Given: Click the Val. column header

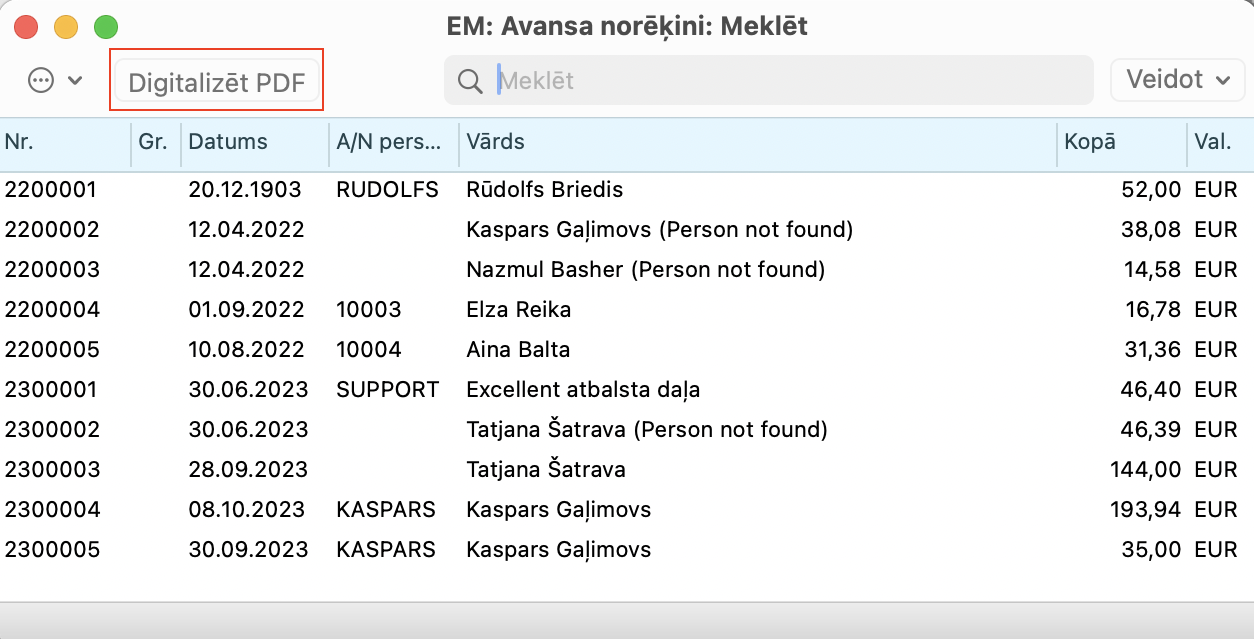Looking at the screenshot, I should click(1217, 142).
